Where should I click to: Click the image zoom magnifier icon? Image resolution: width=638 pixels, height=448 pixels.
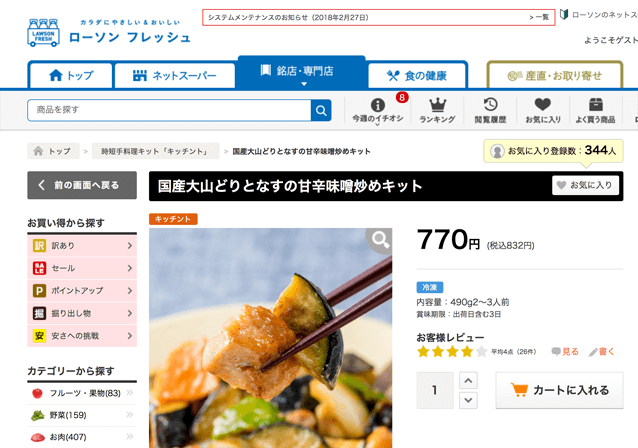click(x=380, y=240)
